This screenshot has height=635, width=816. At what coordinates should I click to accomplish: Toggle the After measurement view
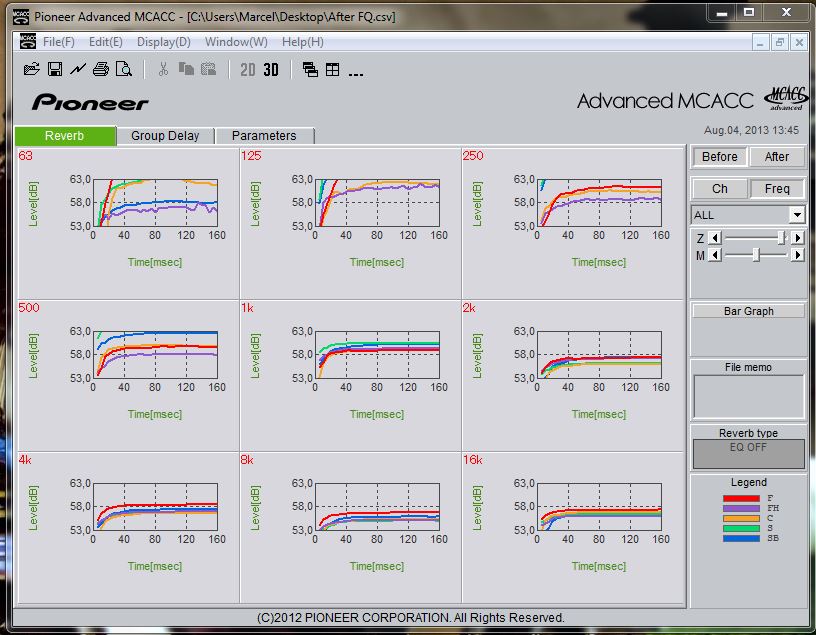777,157
